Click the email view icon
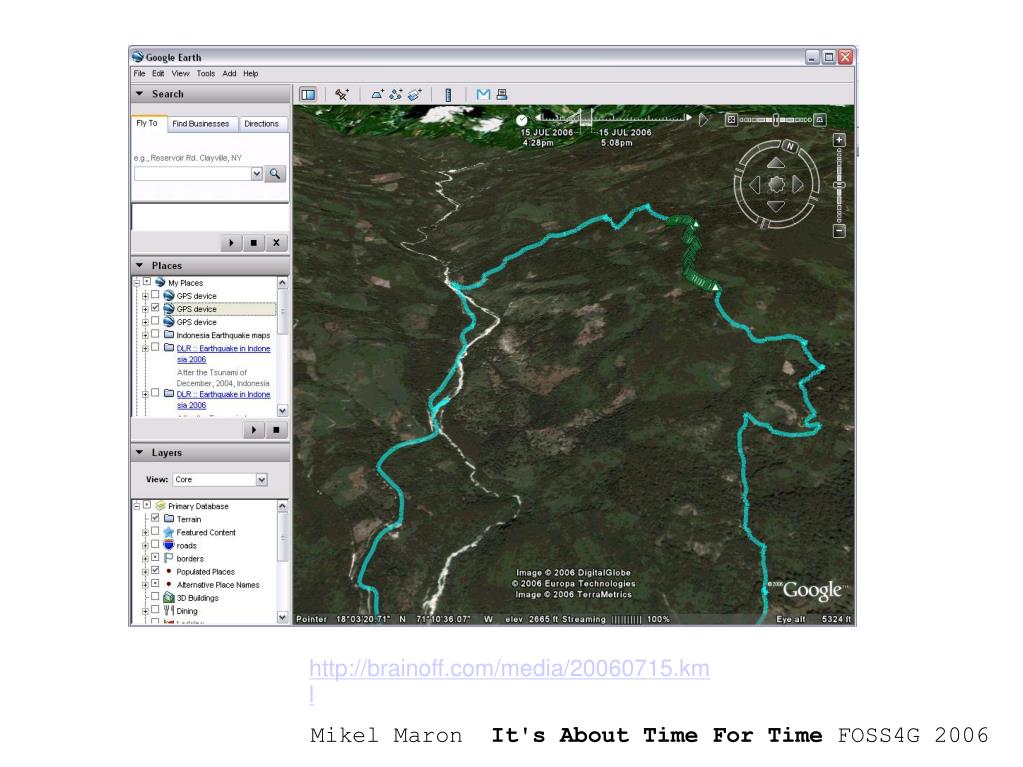 (x=483, y=95)
